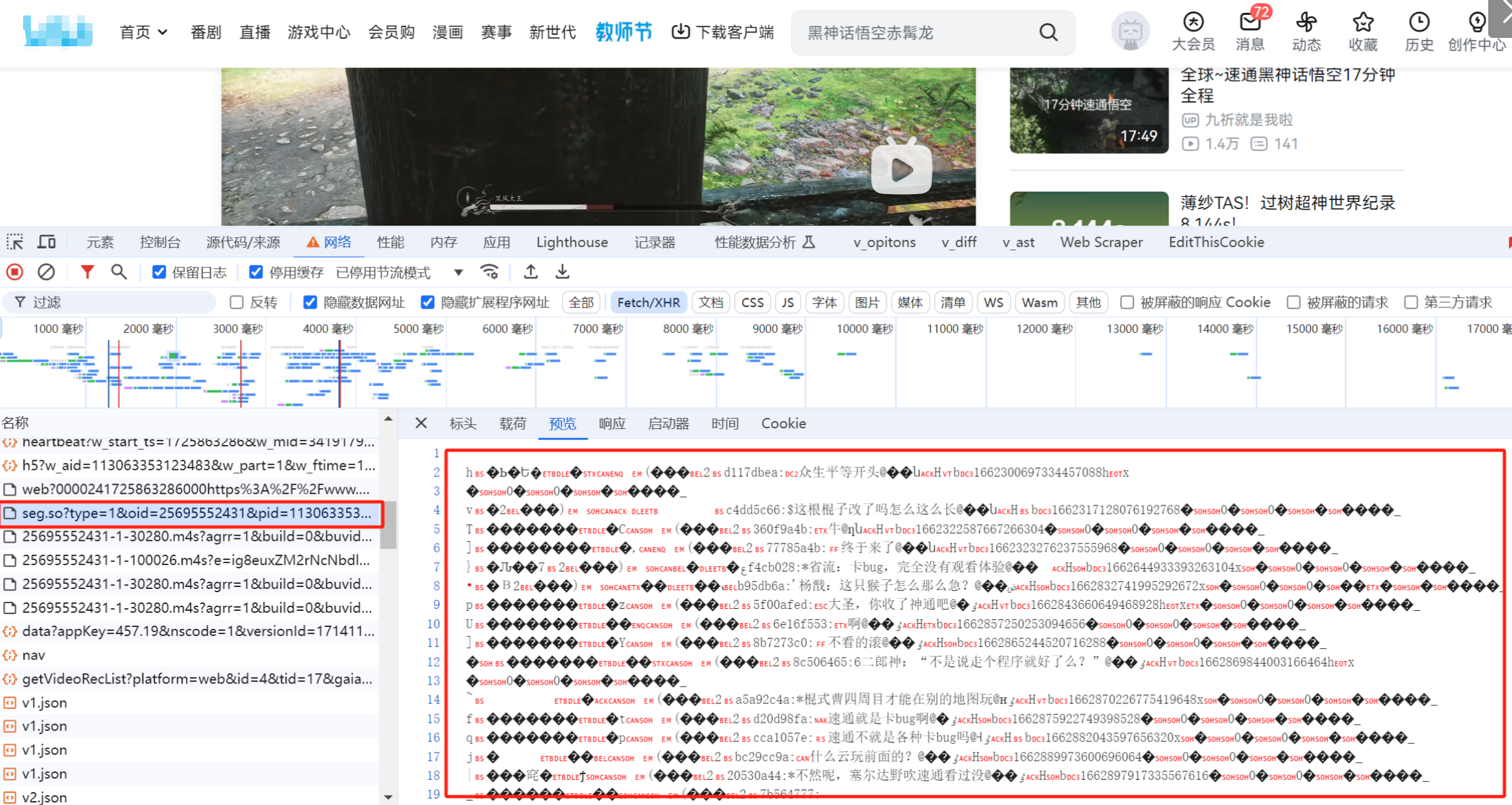Open network search magnifier
Viewport: 1512px width, 805px height.
(118, 272)
